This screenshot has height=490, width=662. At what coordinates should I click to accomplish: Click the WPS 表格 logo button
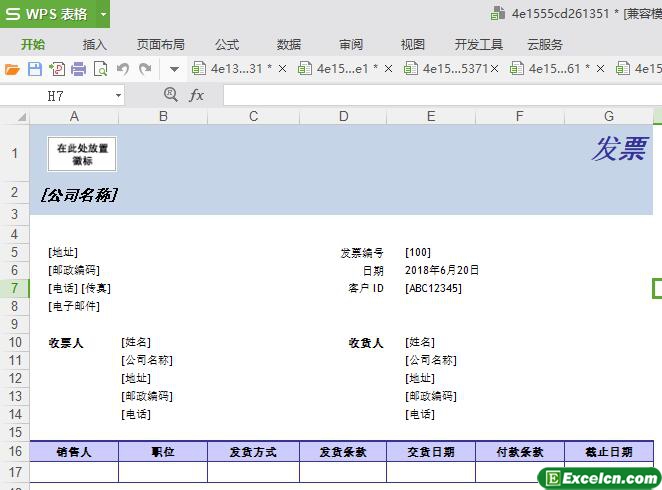click(46, 14)
